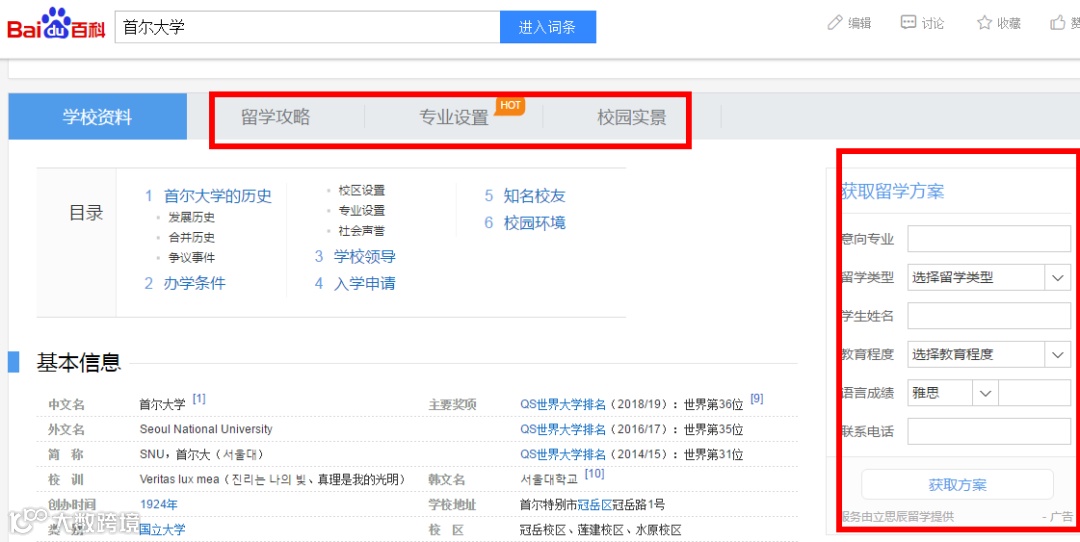Go to 社会声誉 in the contents

[362, 231]
